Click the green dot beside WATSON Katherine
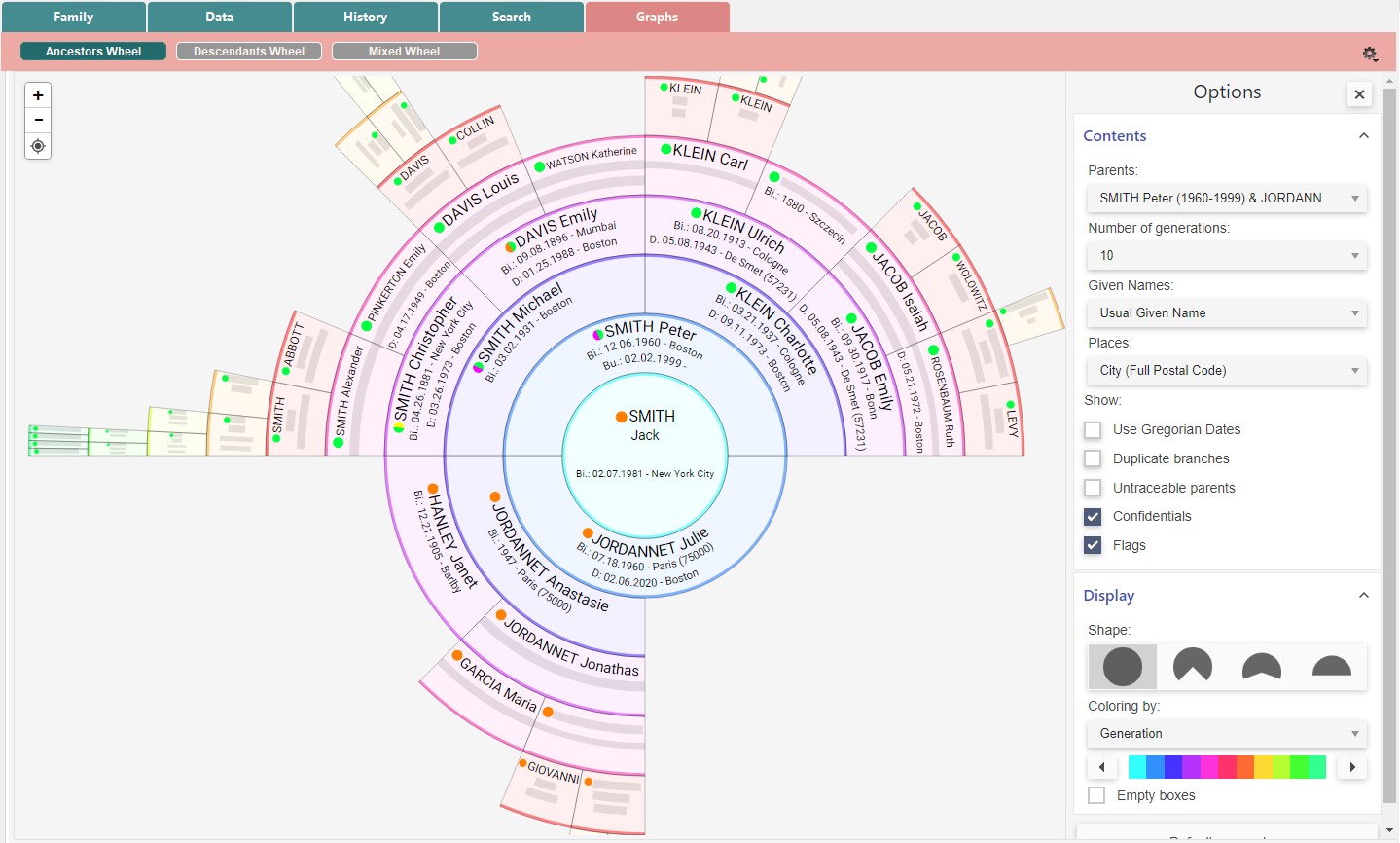Image resolution: width=1400 pixels, height=843 pixels. click(539, 166)
